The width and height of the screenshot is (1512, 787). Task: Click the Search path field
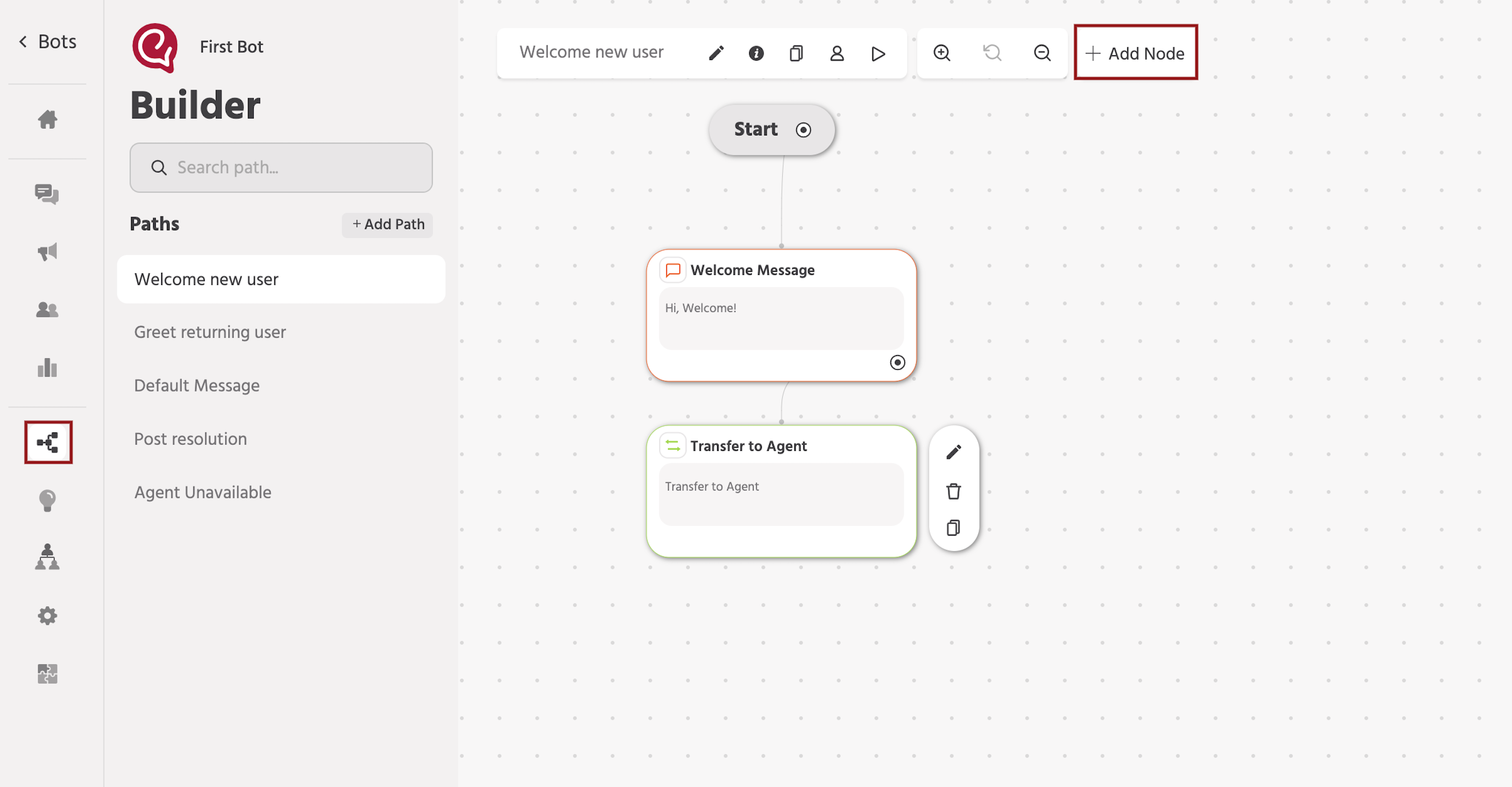tap(281, 168)
